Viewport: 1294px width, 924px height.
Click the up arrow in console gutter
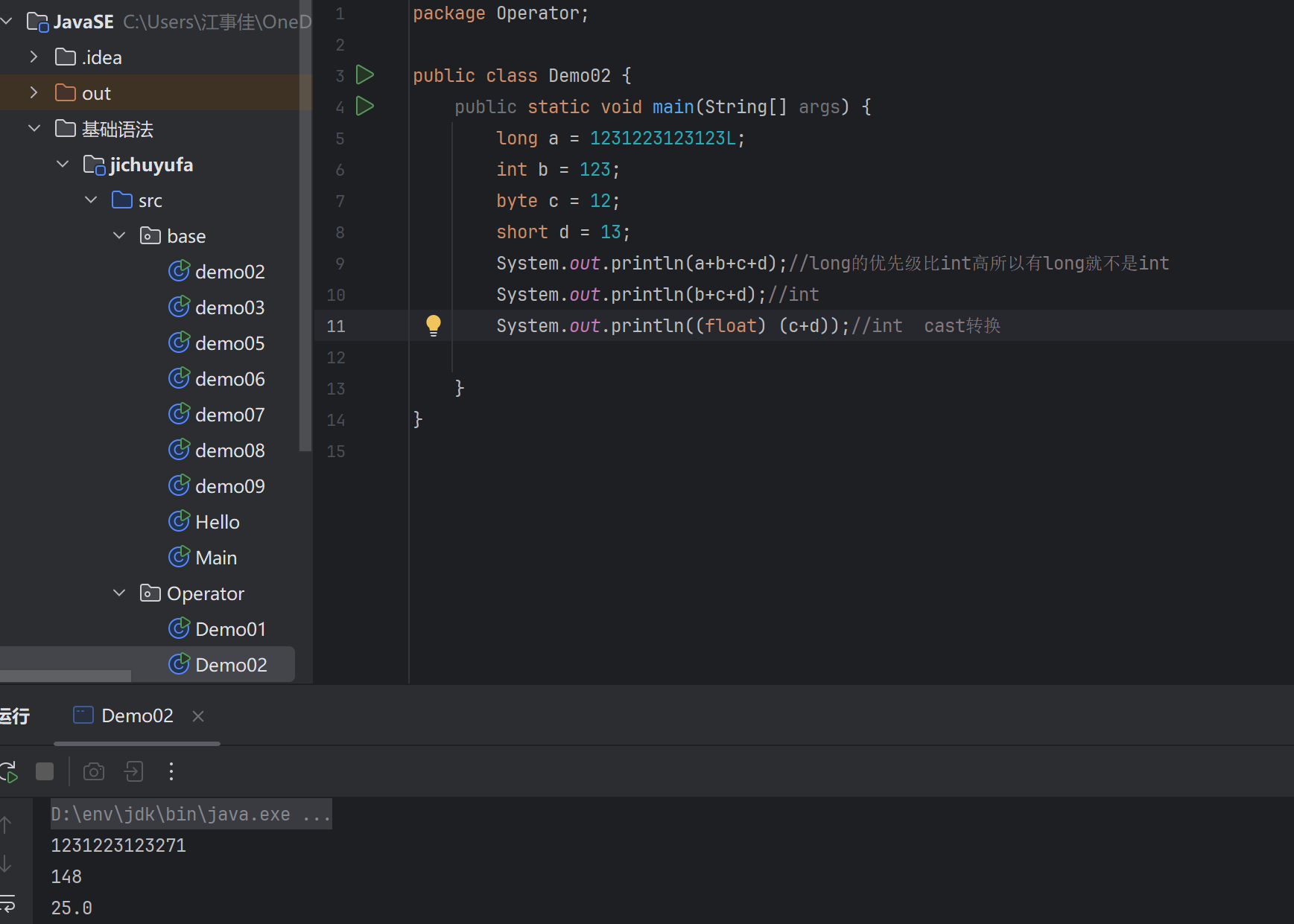(x=6, y=825)
